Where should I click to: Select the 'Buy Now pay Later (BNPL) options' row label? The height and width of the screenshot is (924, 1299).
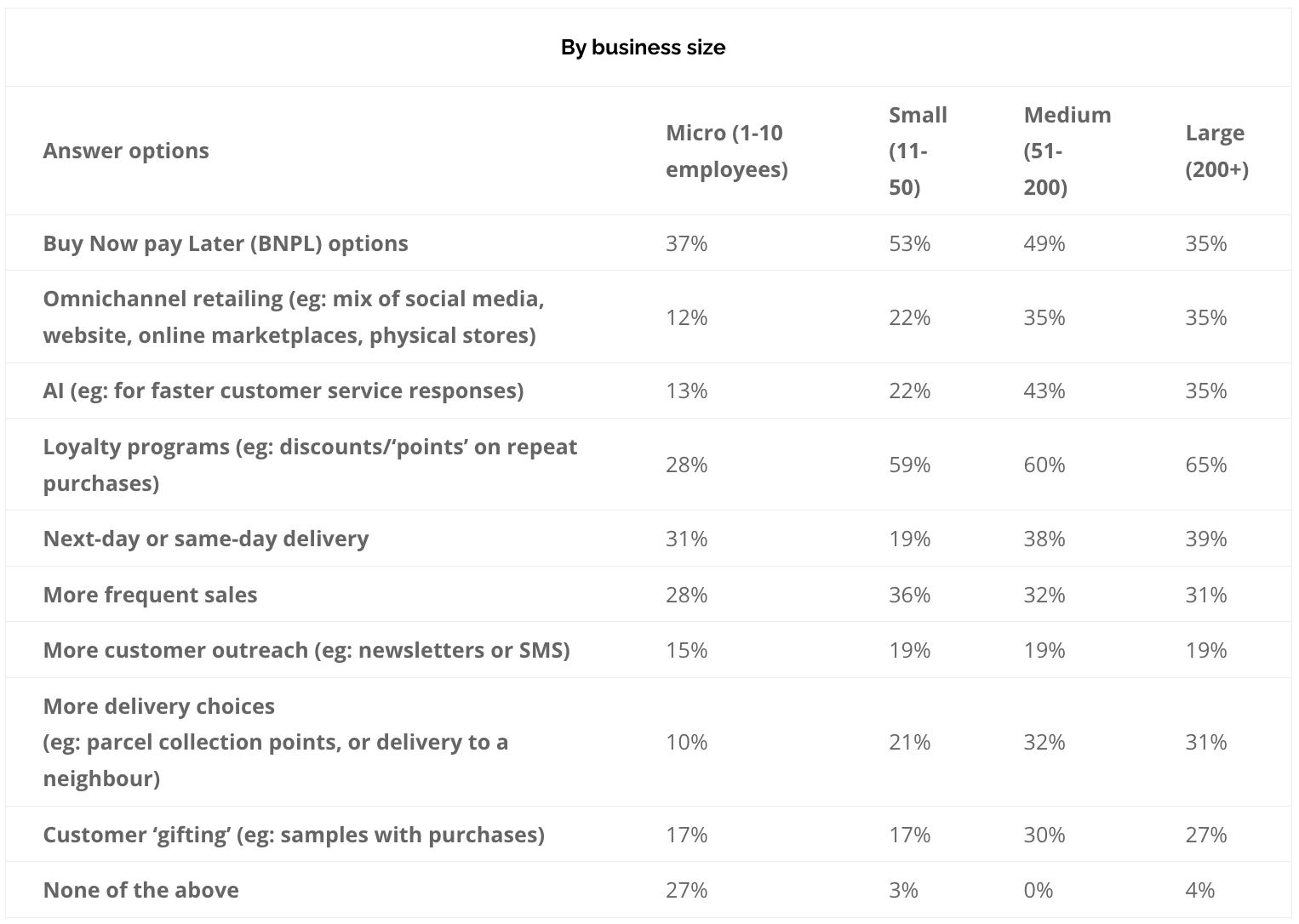tap(226, 243)
